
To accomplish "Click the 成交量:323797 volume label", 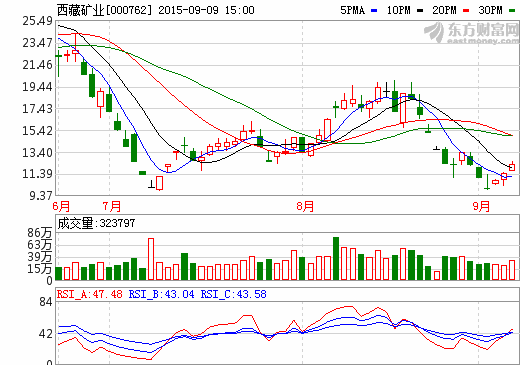I will coord(96,223).
